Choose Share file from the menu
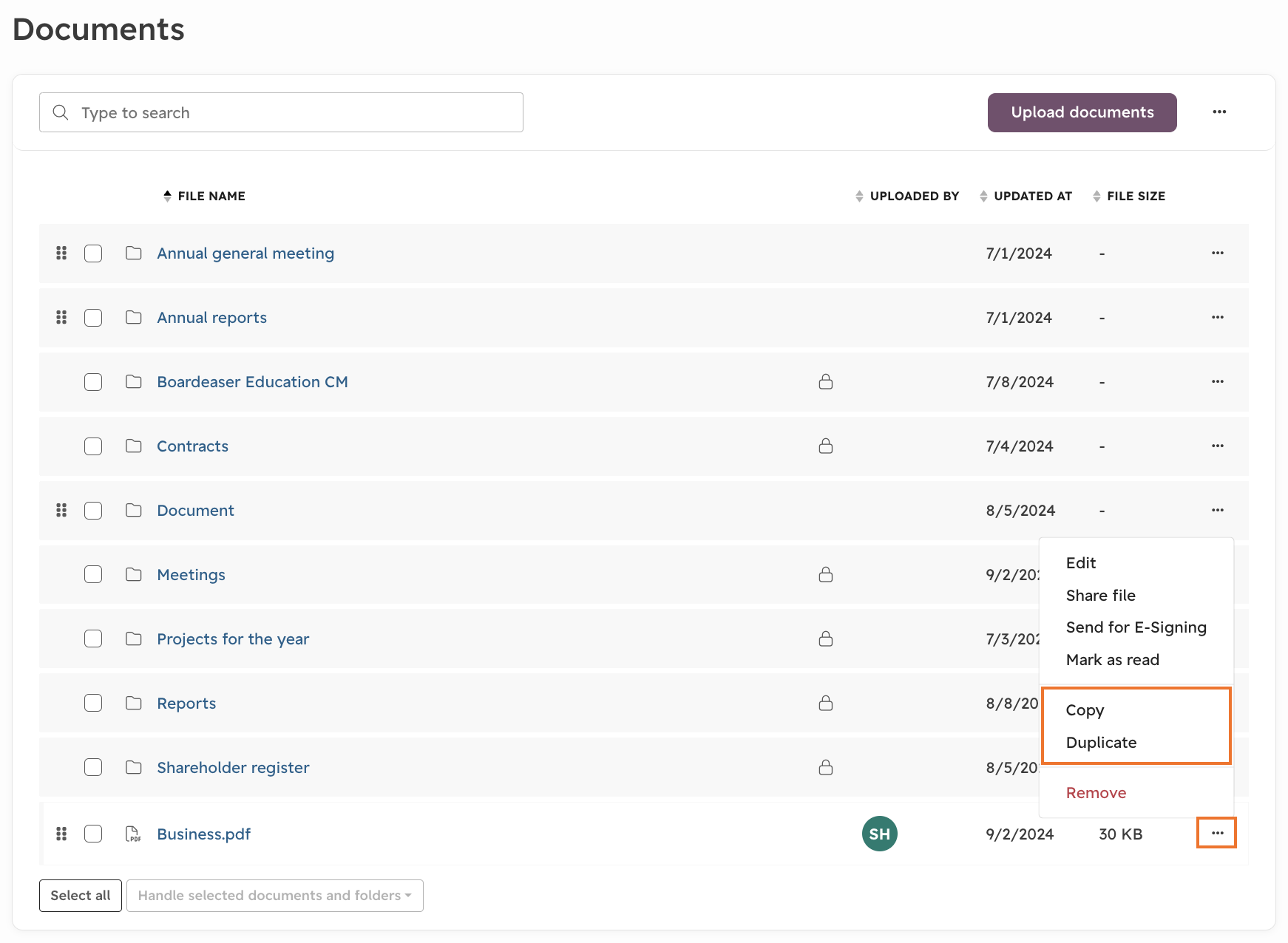 pyautogui.click(x=1101, y=596)
